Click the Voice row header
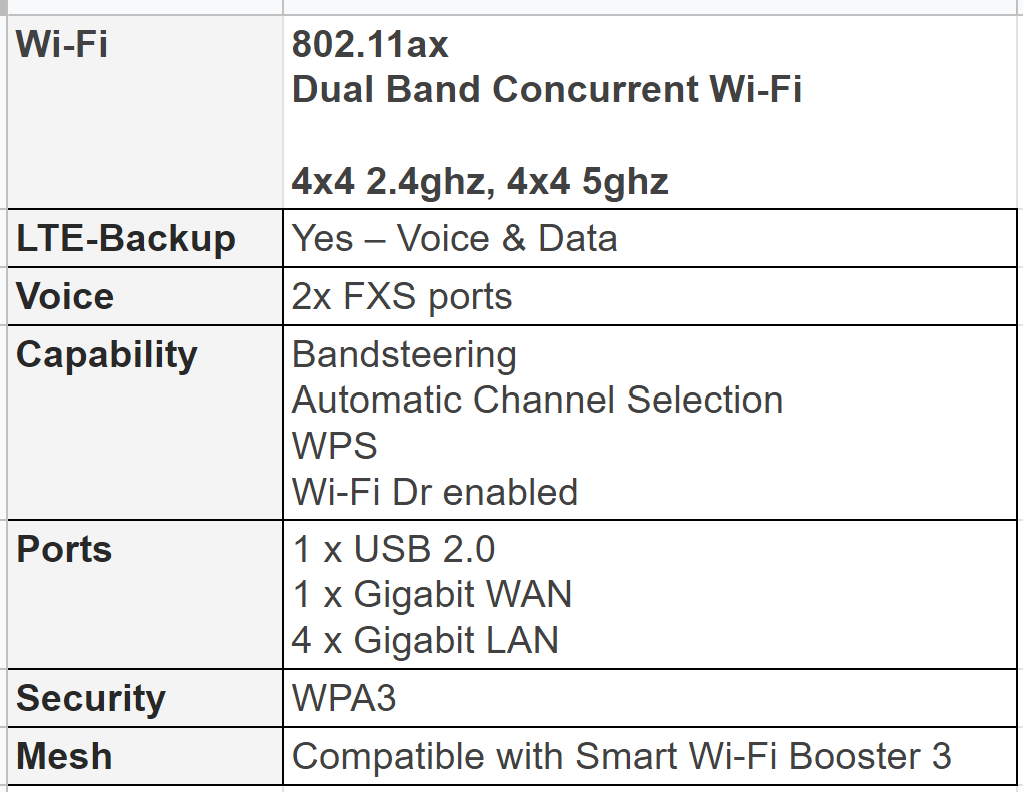 [x=145, y=296]
